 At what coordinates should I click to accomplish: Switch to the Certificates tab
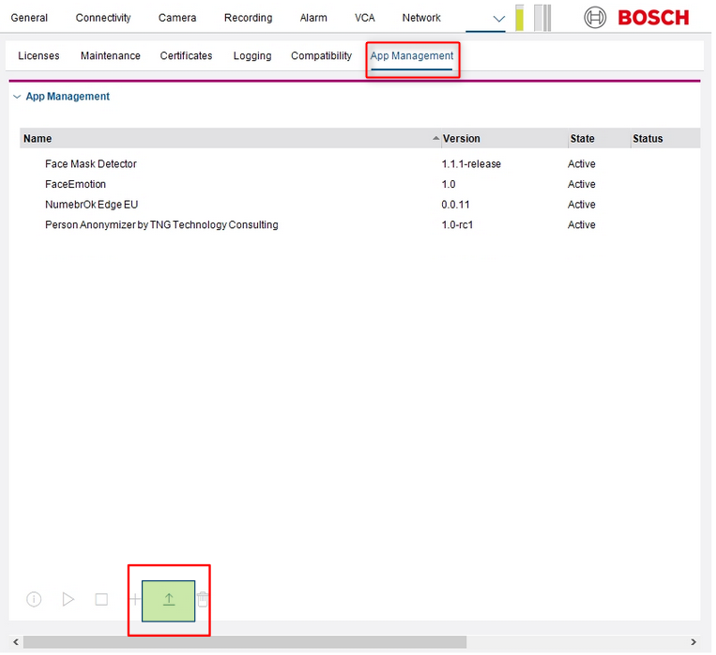[x=186, y=56]
